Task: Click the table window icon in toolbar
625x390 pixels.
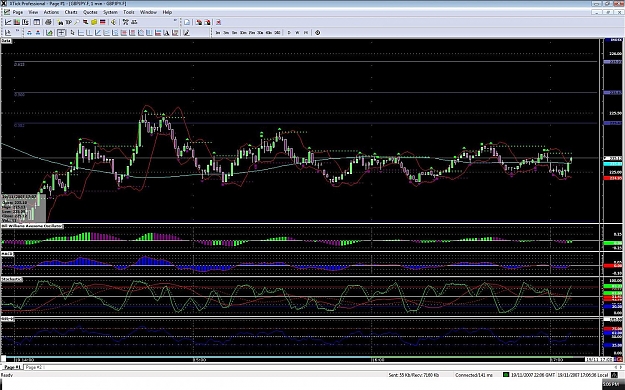Action: coord(37,22)
